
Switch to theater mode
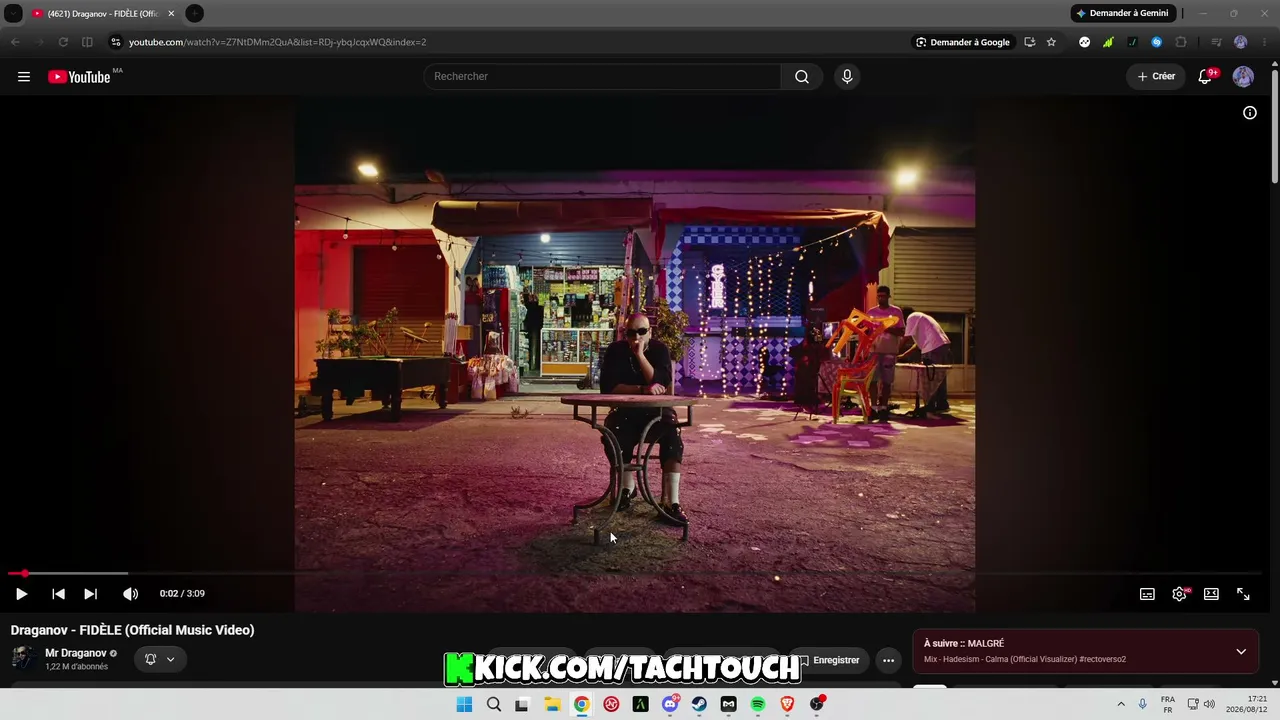pos(1211,594)
